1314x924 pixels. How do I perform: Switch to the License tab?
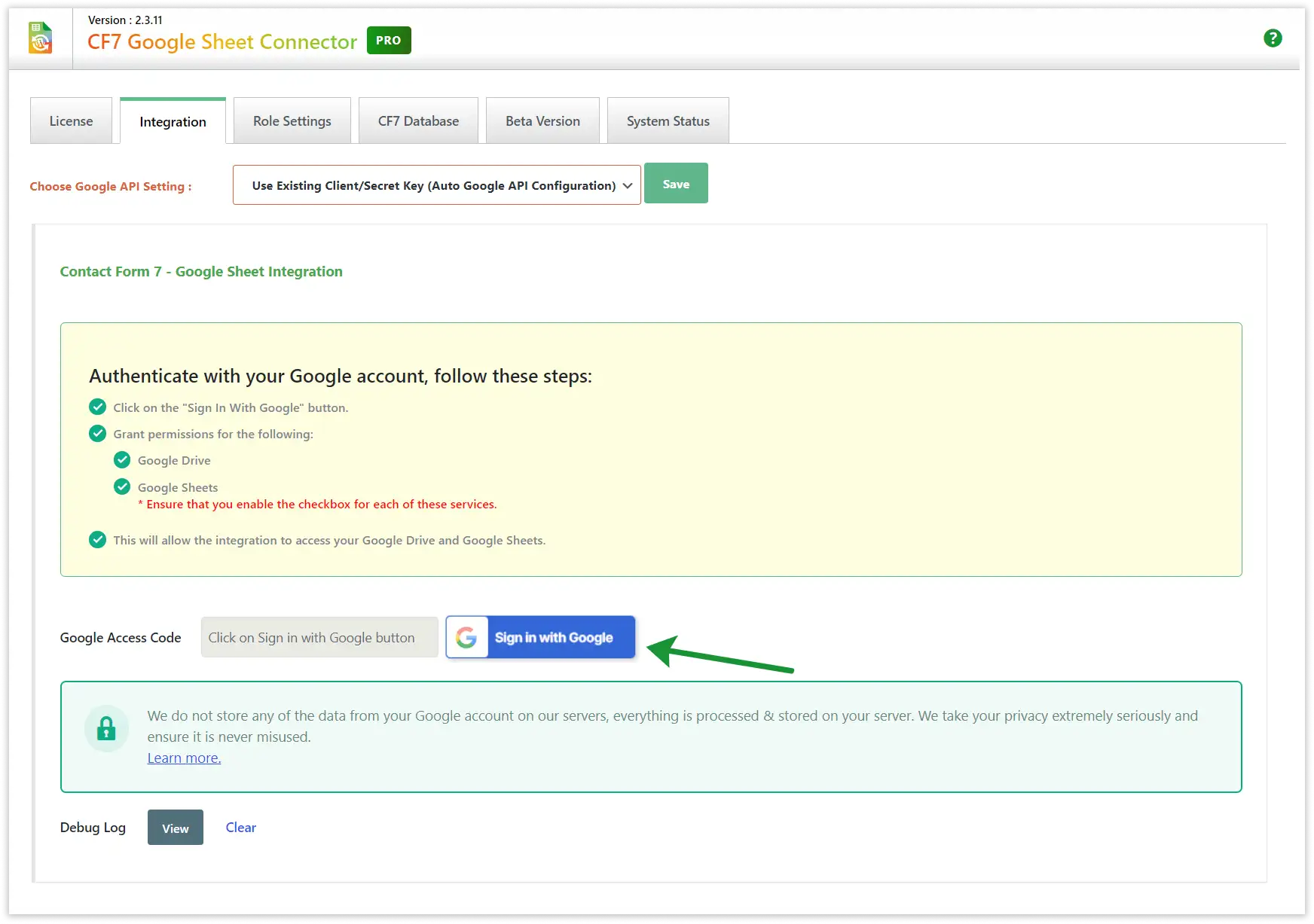[x=71, y=121]
